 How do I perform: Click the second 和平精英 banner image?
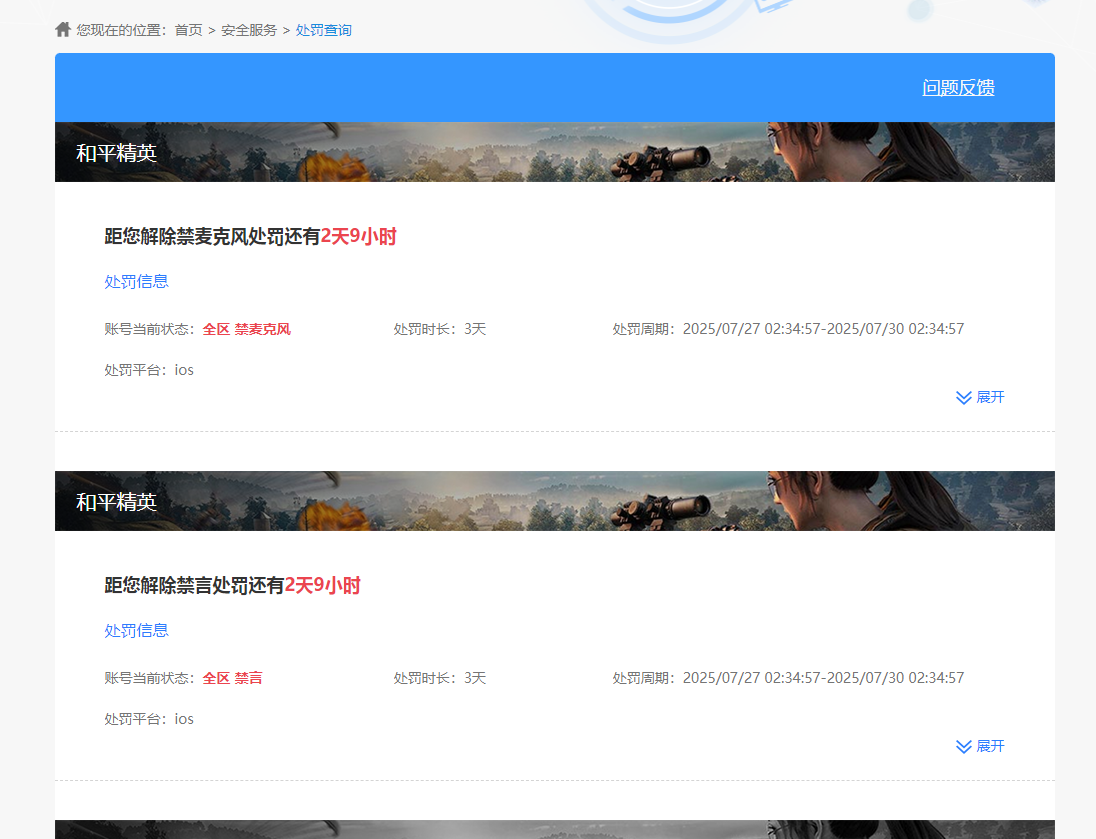[555, 501]
